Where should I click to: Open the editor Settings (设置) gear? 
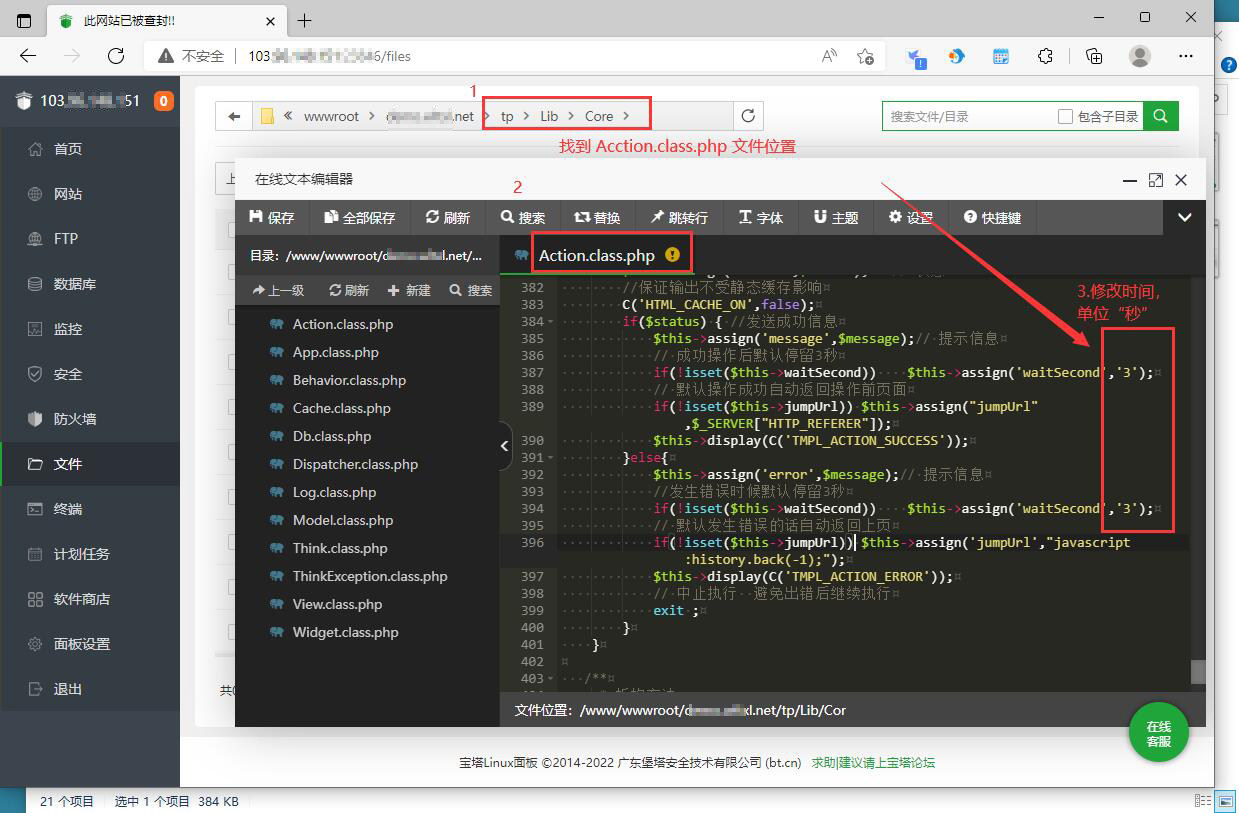(911, 217)
